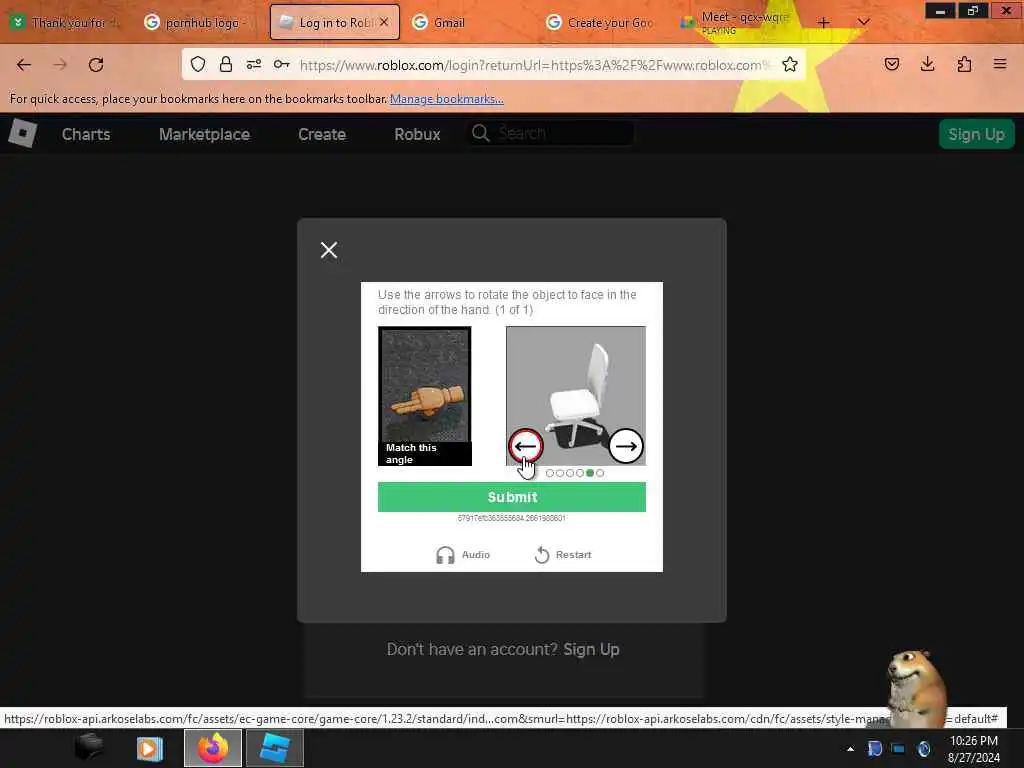Image resolution: width=1024 pixels, height=768 pixels.
Task: Open the Extensions menu
Action: click(x=964, y=64)
